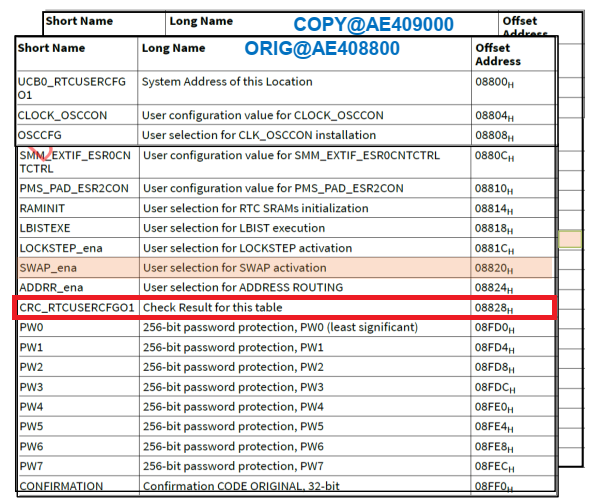Select the highlighted SWAP_ena short name
This screenshot has height=502, width=592.
(48, 268)
